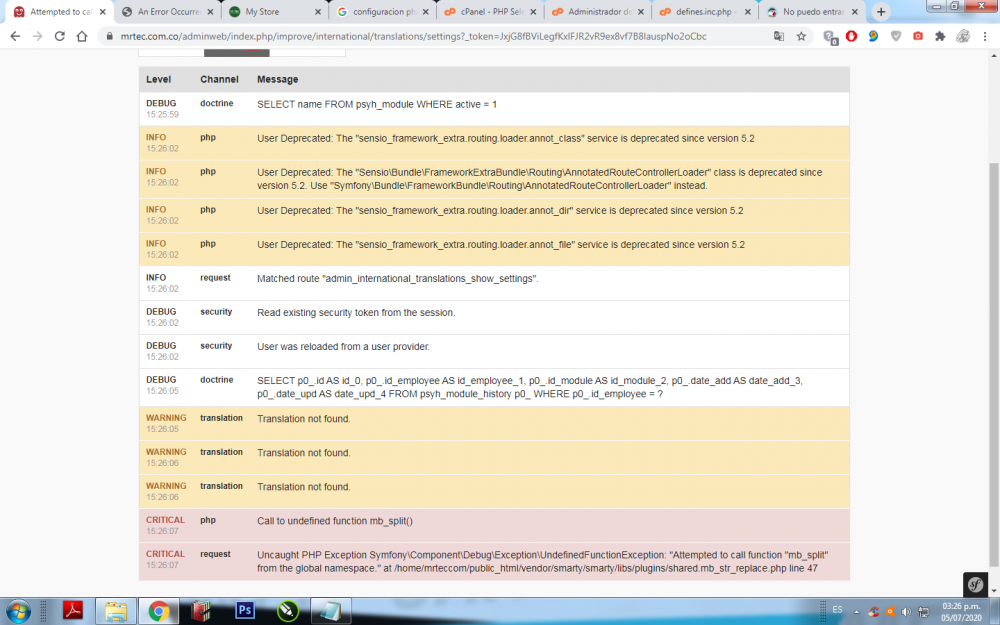Viewport: 1000px width, 625px height.
Task: Open the shield extension with zero badge
Action: coord(830,37)
